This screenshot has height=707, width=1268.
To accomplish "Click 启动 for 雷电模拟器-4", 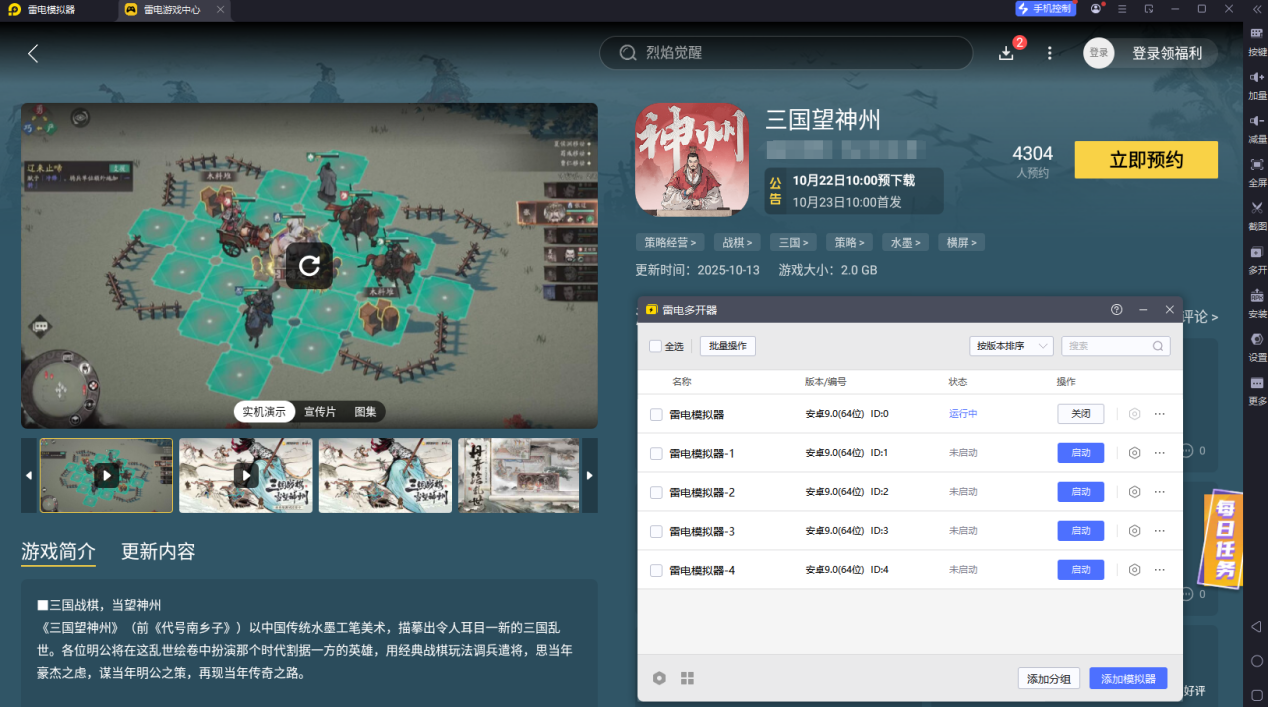I will click(x=1081, y=570).
